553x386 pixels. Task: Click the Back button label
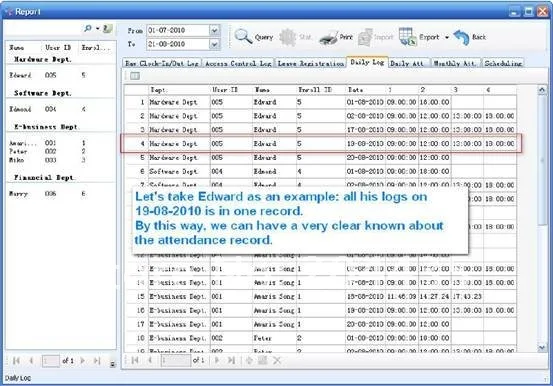(479, 37)
